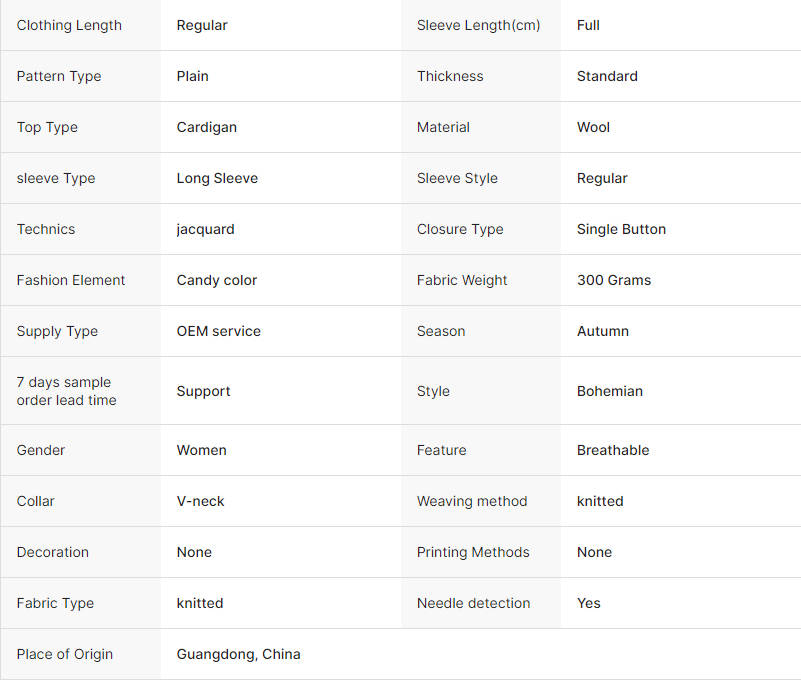Click the Needle detection label

474,603
